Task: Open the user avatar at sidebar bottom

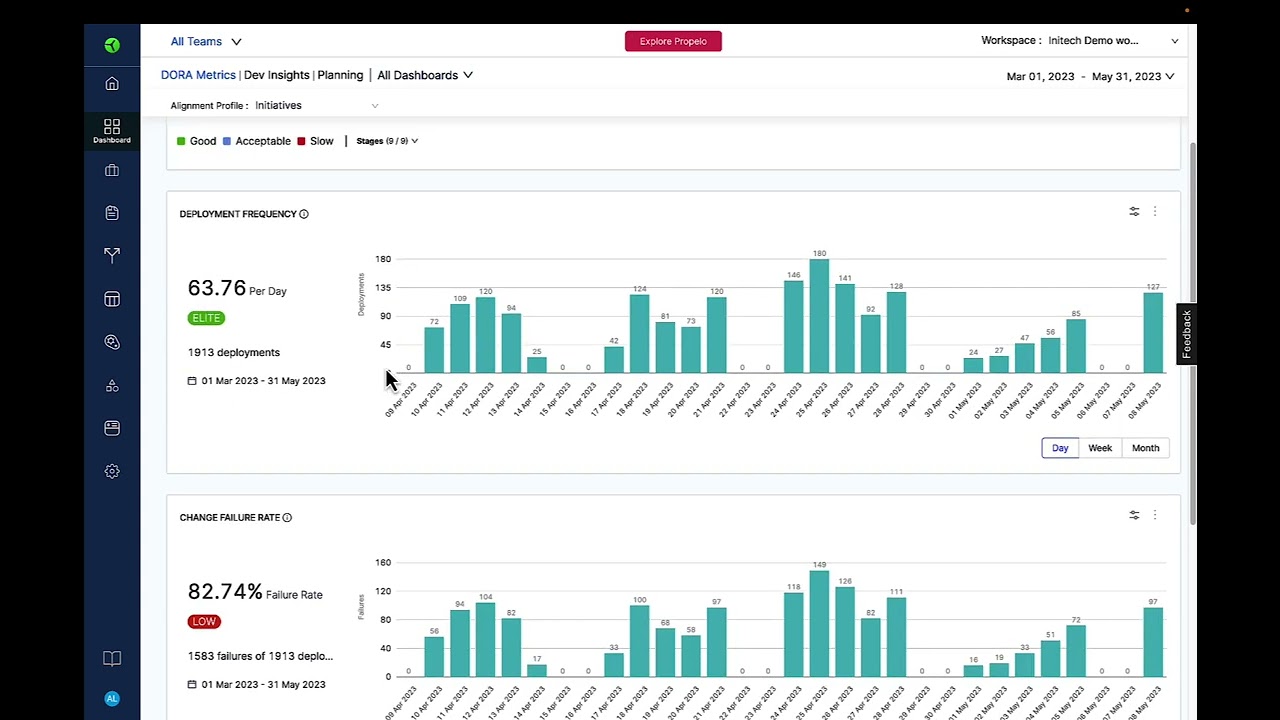Action: [x=112, y=699]
